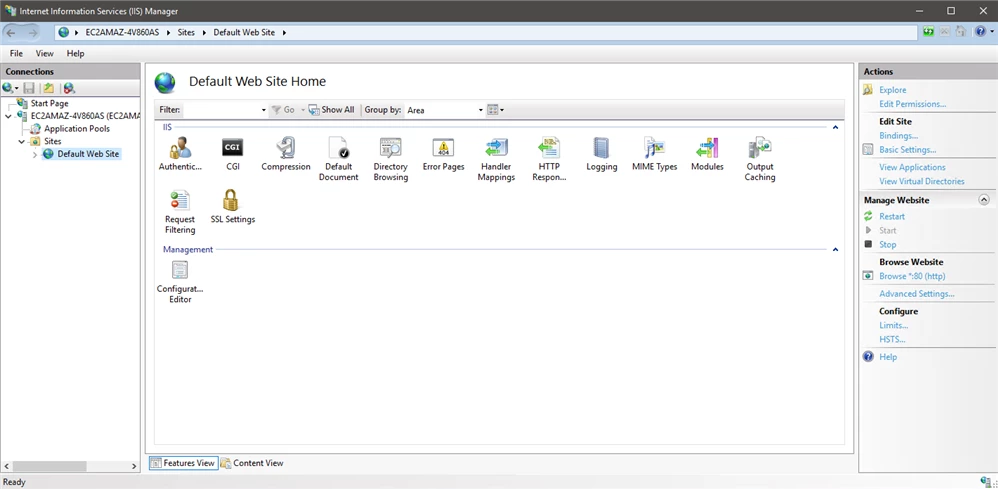Expand the Default Web Site tree node
Screen dimensions: 998x489
click(35, 154)
